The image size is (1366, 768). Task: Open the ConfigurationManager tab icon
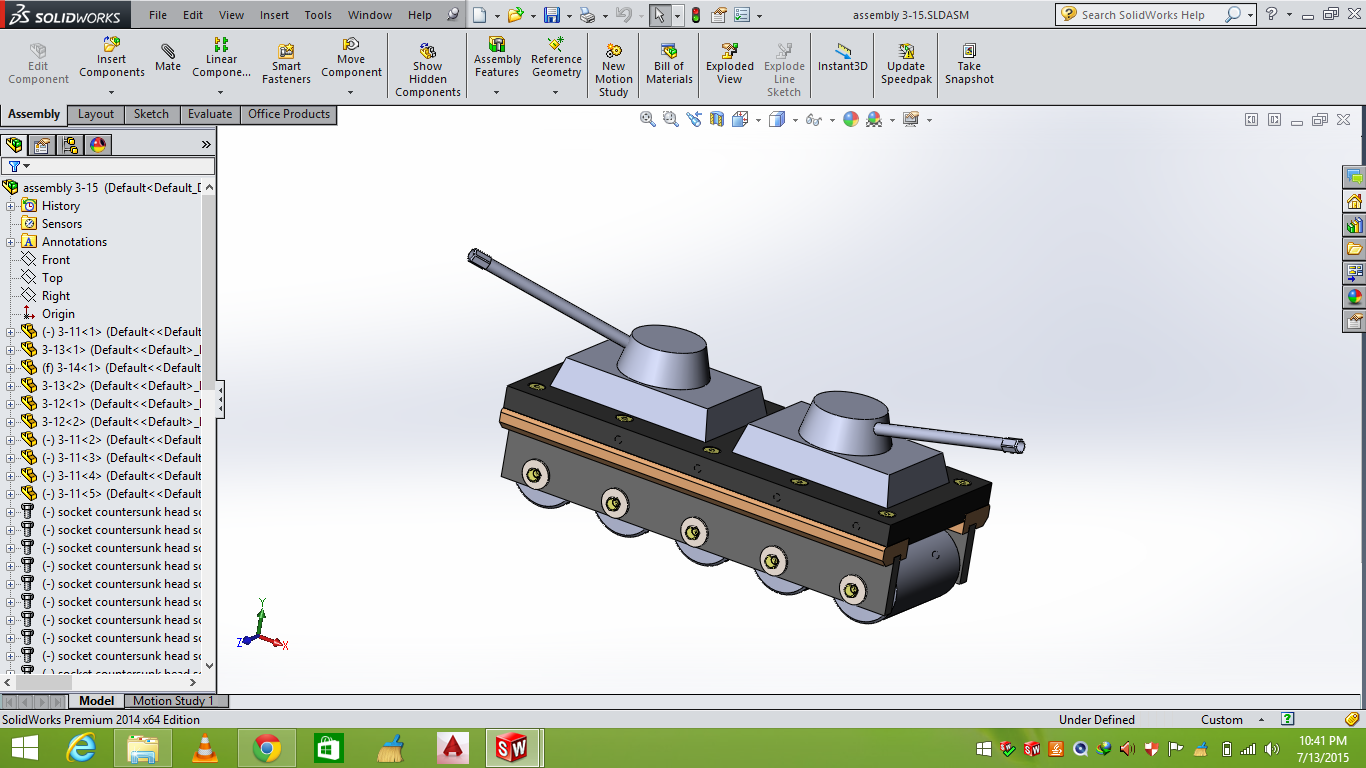pyautogui.click(x=70, y=145)
